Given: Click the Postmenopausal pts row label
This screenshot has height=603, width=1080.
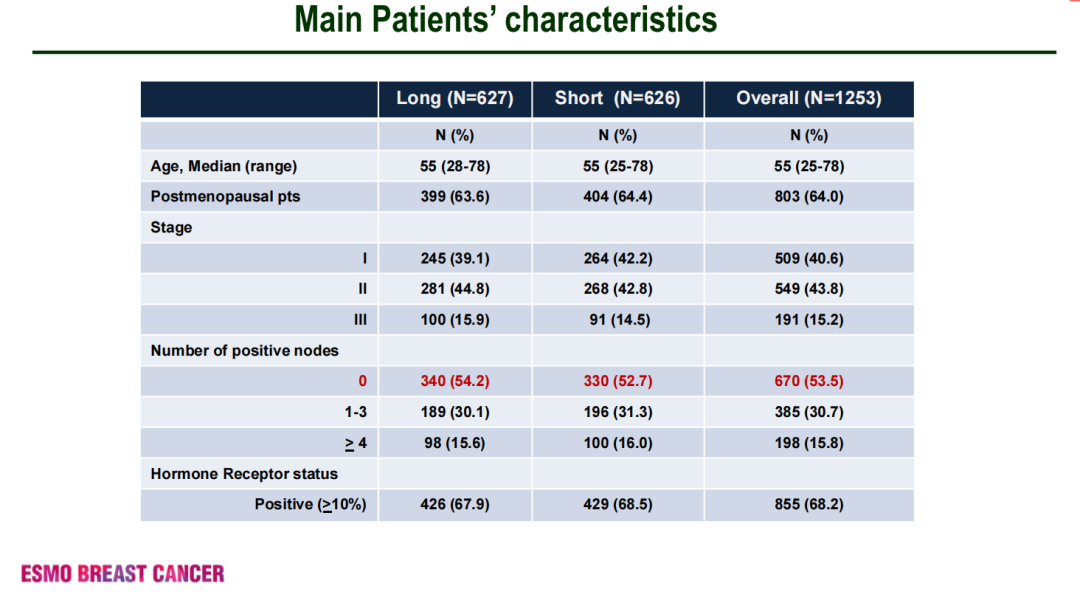Looking at the screenshot, I should [226, 197].
